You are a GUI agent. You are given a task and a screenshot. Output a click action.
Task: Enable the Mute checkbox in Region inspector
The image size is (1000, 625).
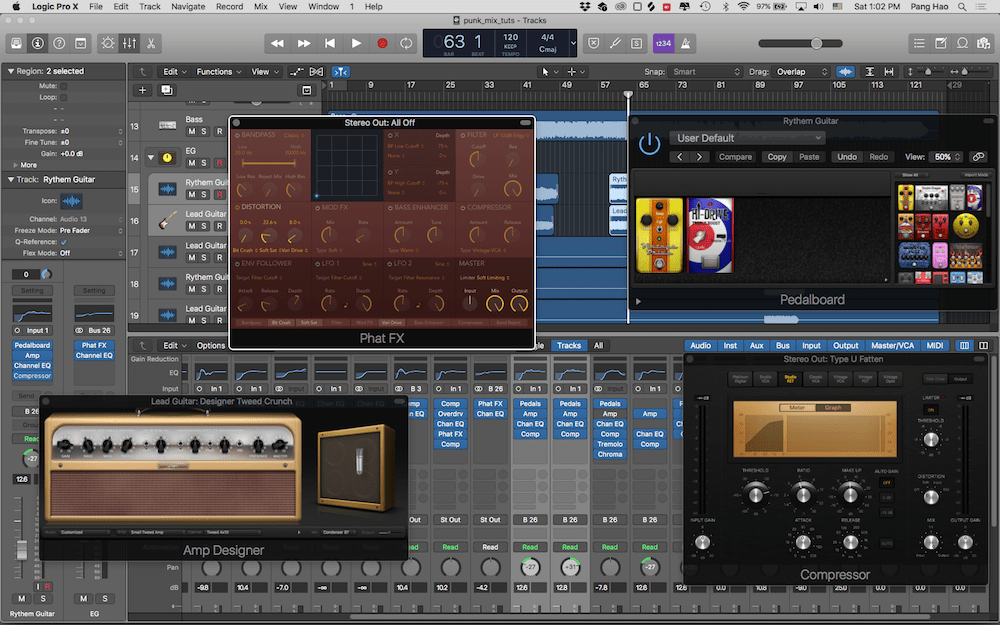tap(63, 86)
